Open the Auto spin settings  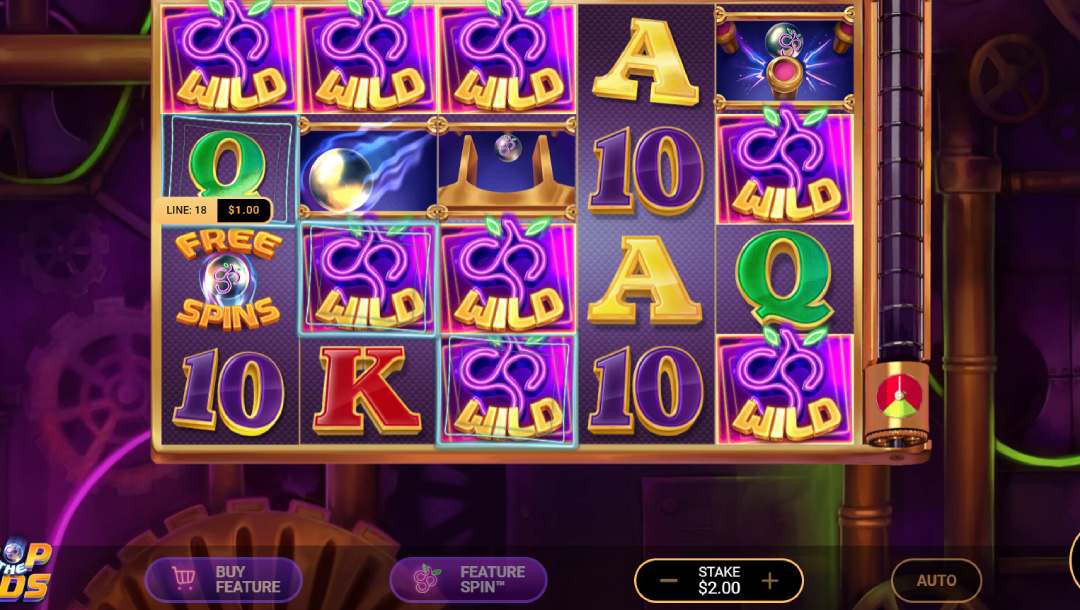pyautogui.click(x=936, y=581)
